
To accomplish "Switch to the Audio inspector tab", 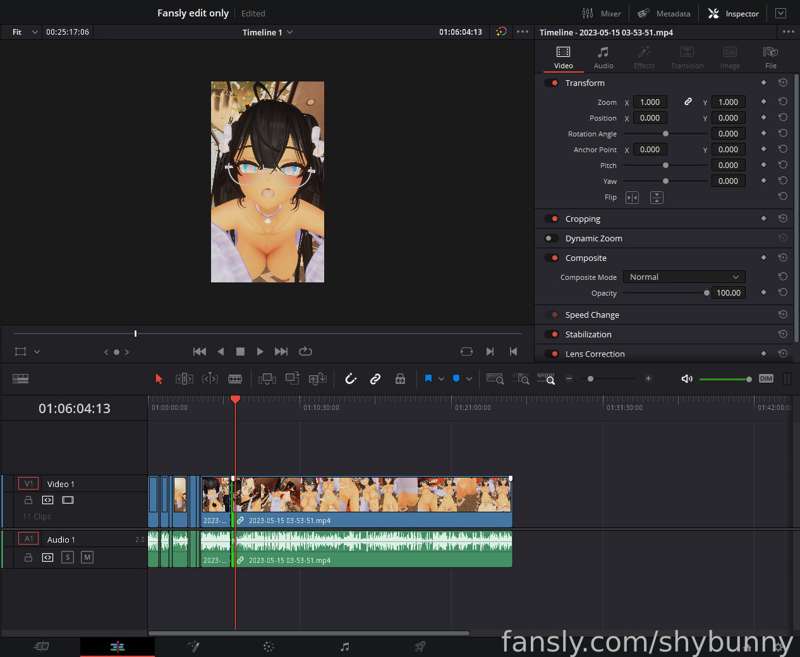I will (x=603, y=57).
